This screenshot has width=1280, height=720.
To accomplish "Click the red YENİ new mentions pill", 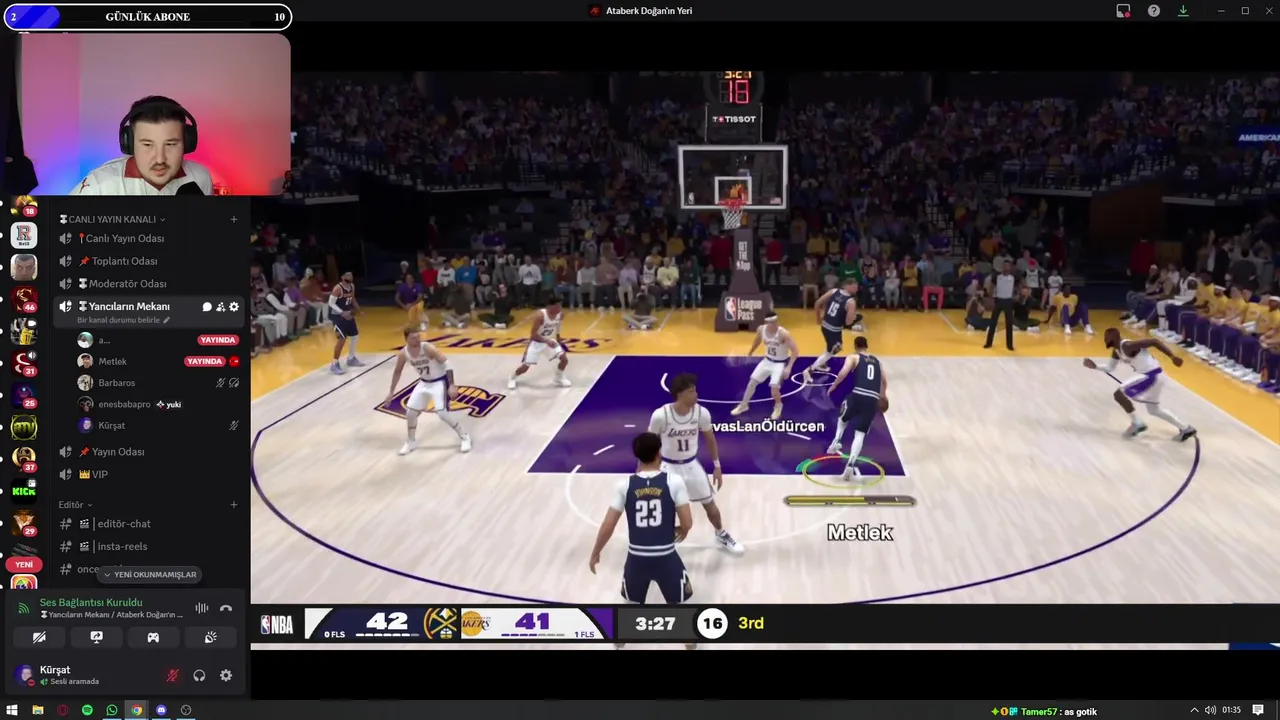I will (24, 565).
